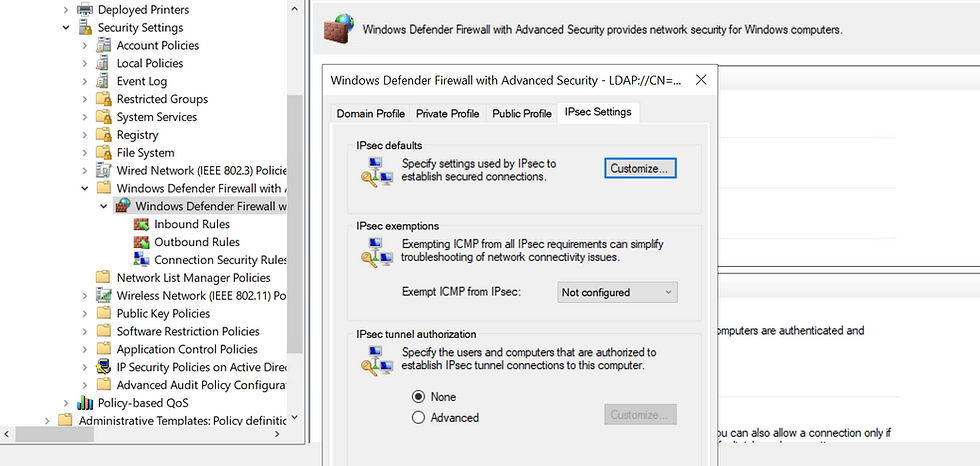Select the Registry tree item

pos(138,135)
